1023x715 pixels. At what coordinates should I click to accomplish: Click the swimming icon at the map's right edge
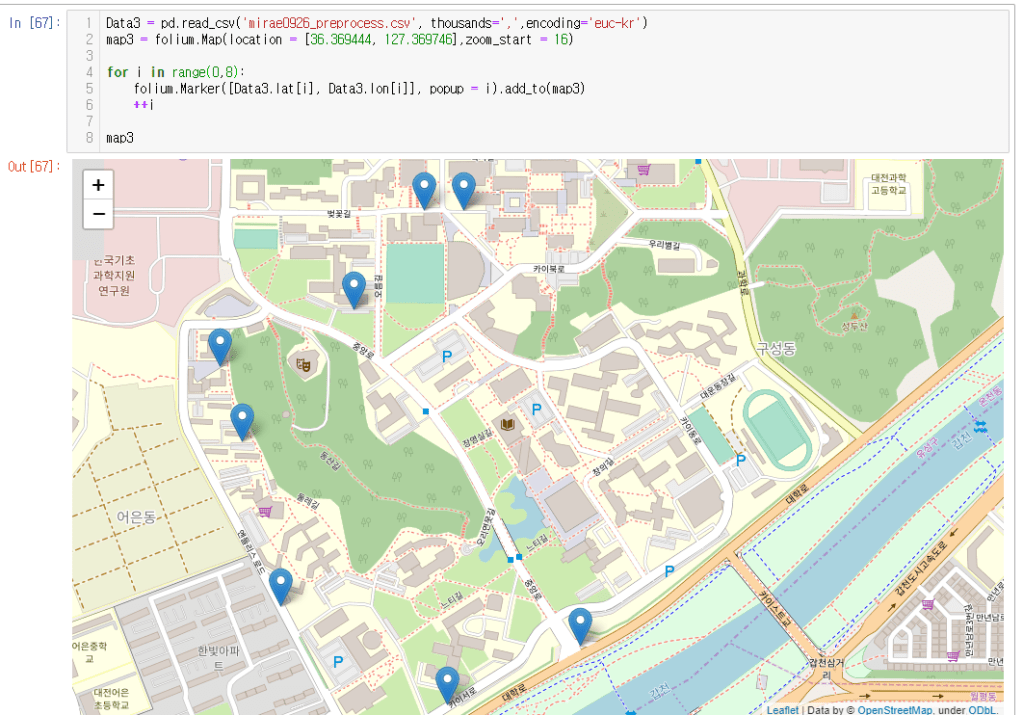point(980,427)
